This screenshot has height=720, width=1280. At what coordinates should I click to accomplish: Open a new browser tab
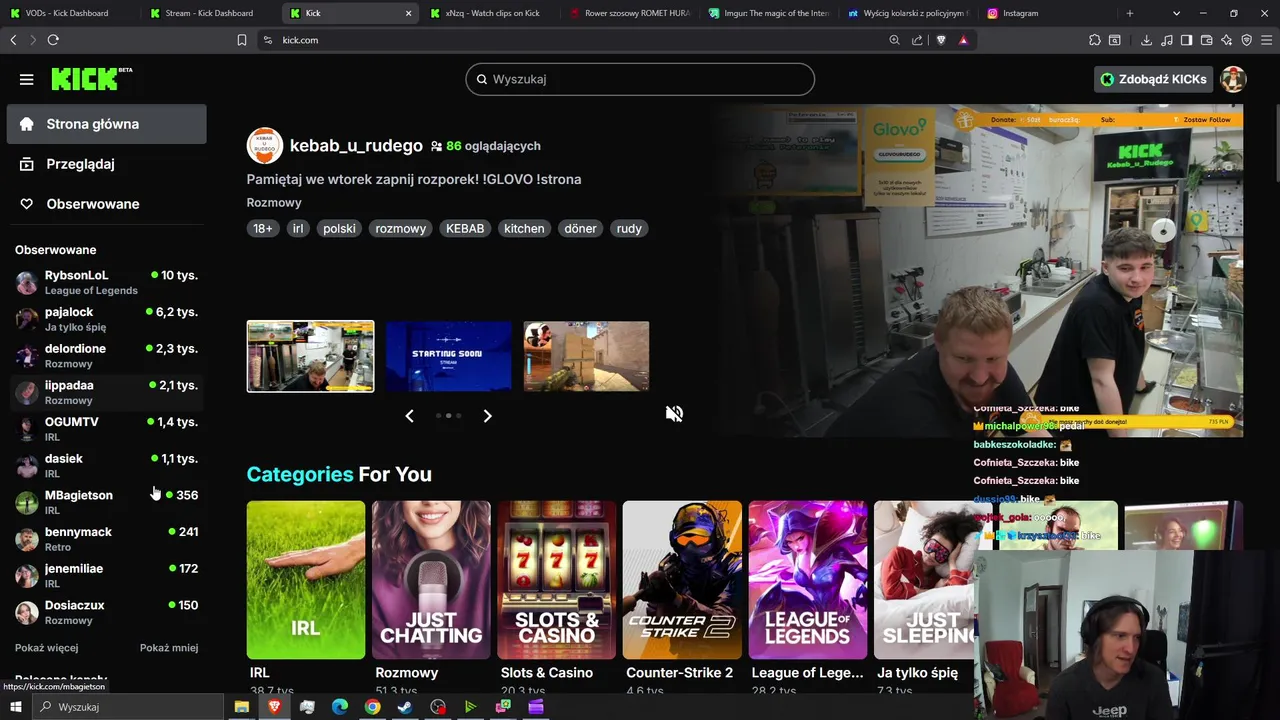(1130, 13)
